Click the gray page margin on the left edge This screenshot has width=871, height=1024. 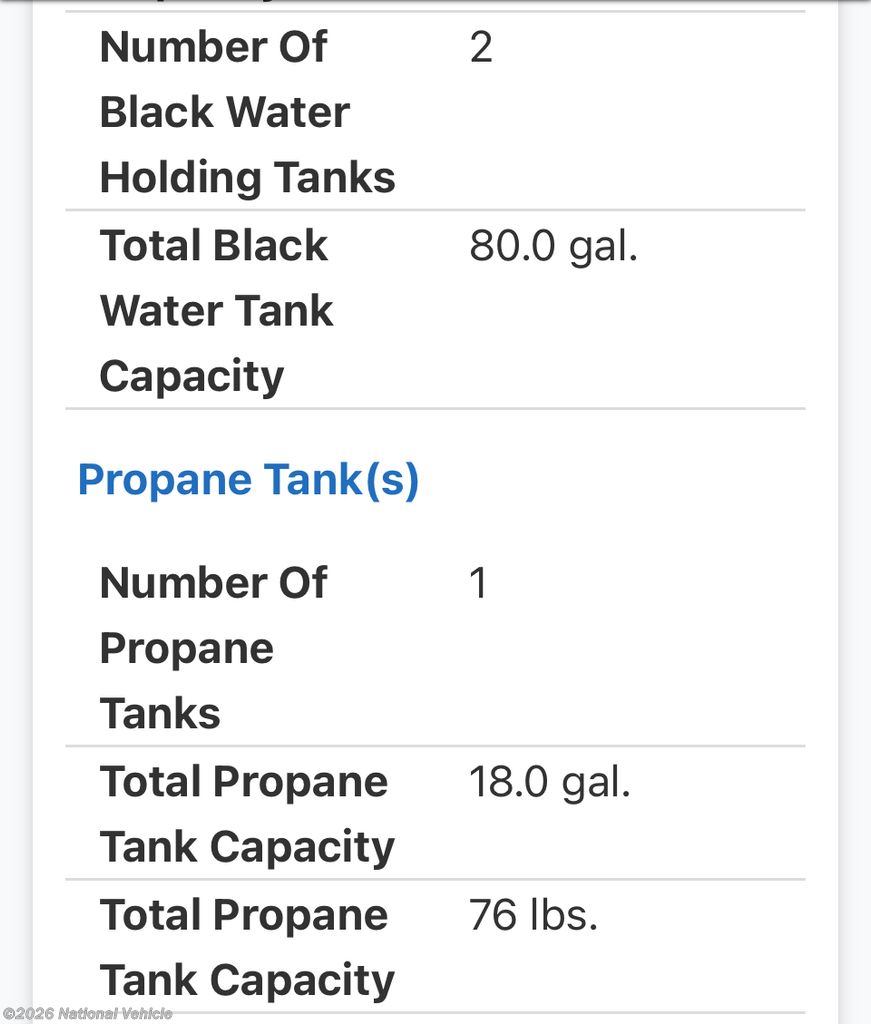click(15, 500)
